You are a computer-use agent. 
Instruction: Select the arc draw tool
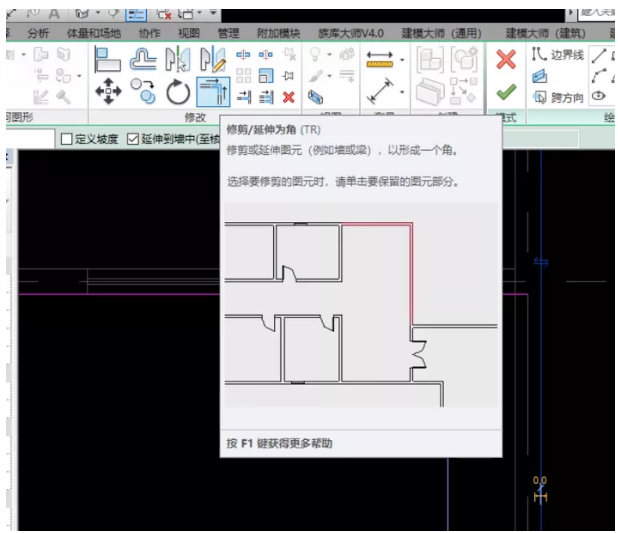pyautogui.click(x=599, y=76)
